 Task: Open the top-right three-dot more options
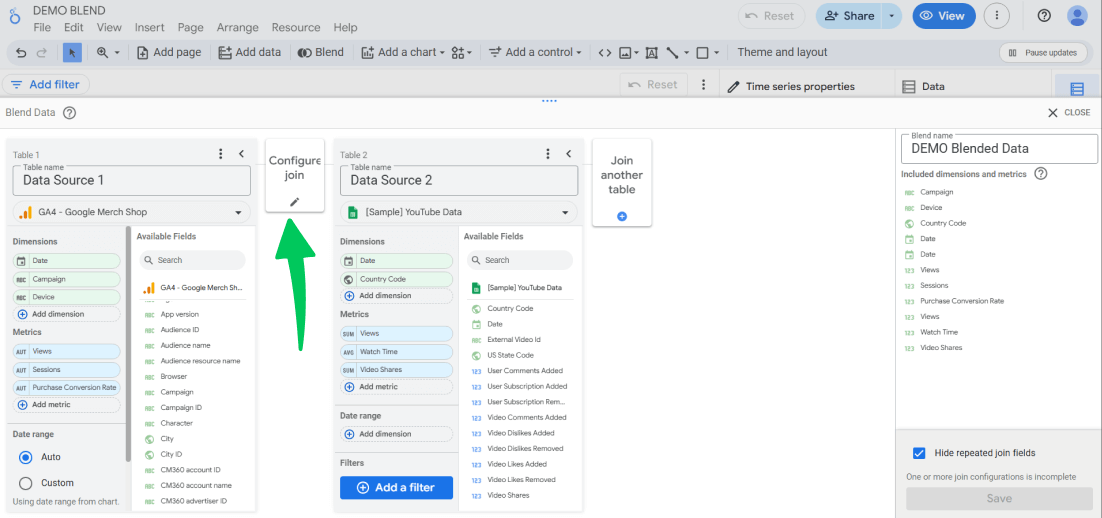(x=996, y=16)
